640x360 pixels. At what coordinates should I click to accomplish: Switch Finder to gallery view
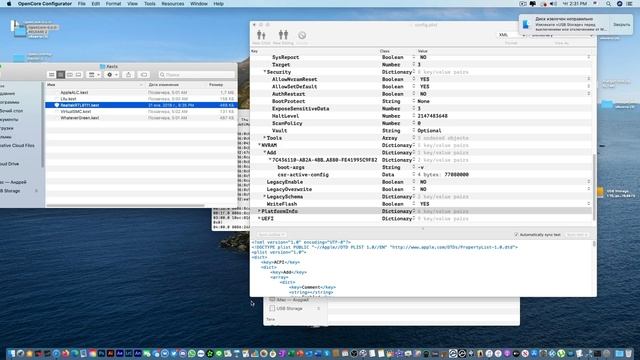coord(78,75)
